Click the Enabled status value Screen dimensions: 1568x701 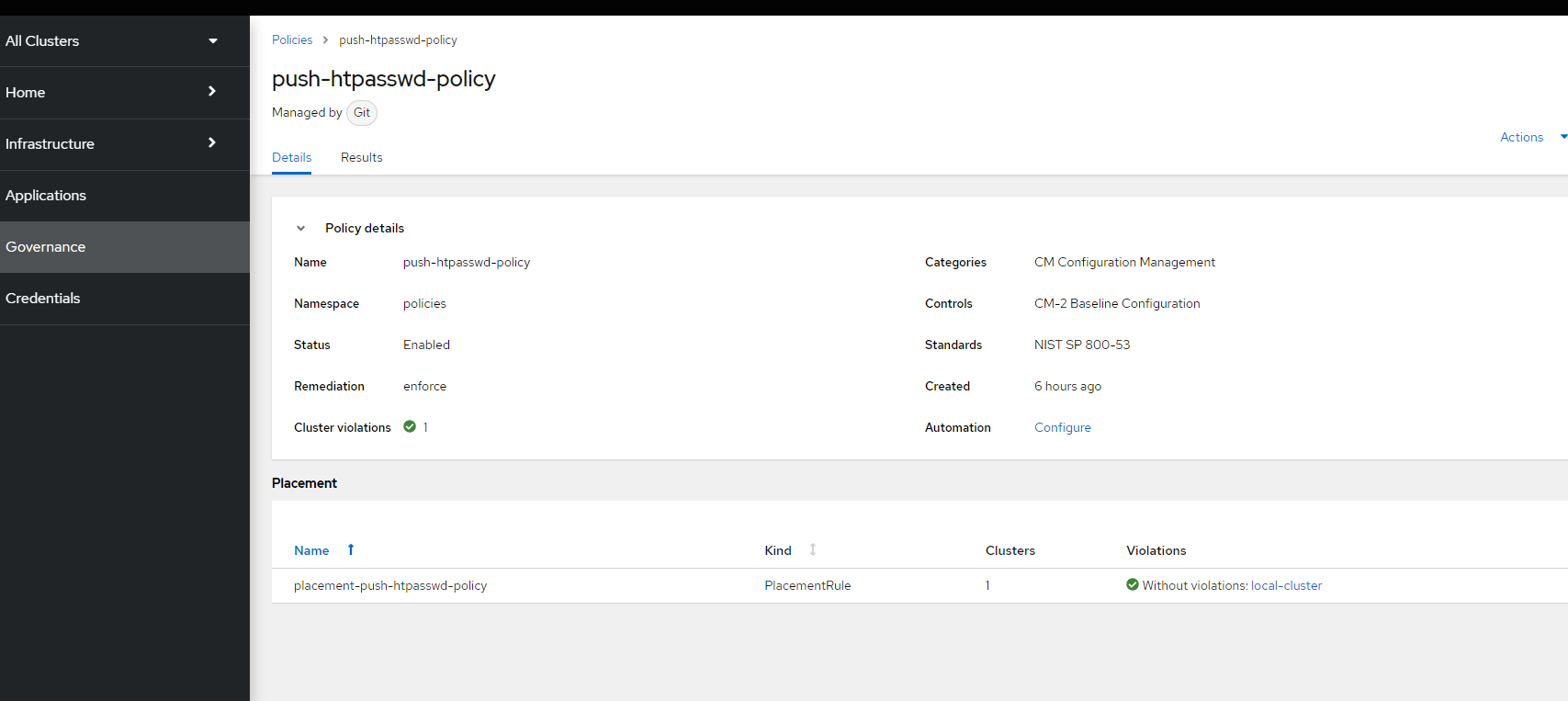point(426,345)
